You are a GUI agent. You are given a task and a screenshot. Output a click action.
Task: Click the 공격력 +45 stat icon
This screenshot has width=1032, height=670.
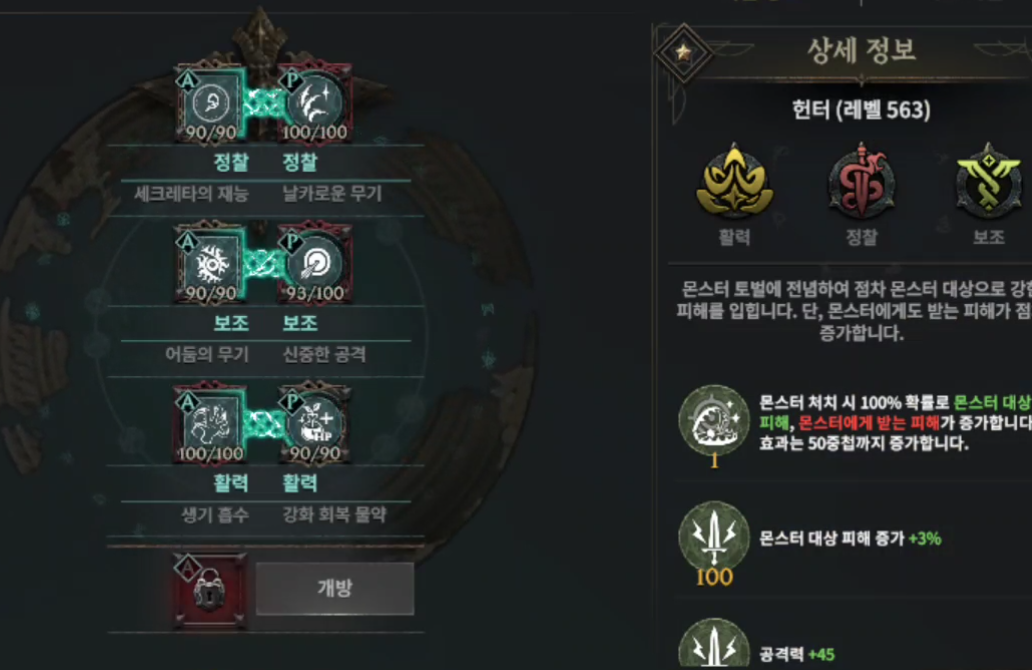tap(714, 645)
